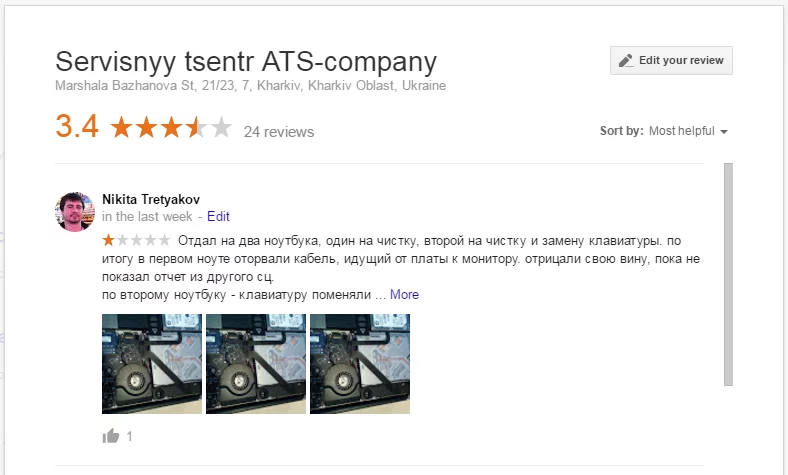788x475 pixels.
Task: Click the review's one-star rating
Action: pos(136,240)
